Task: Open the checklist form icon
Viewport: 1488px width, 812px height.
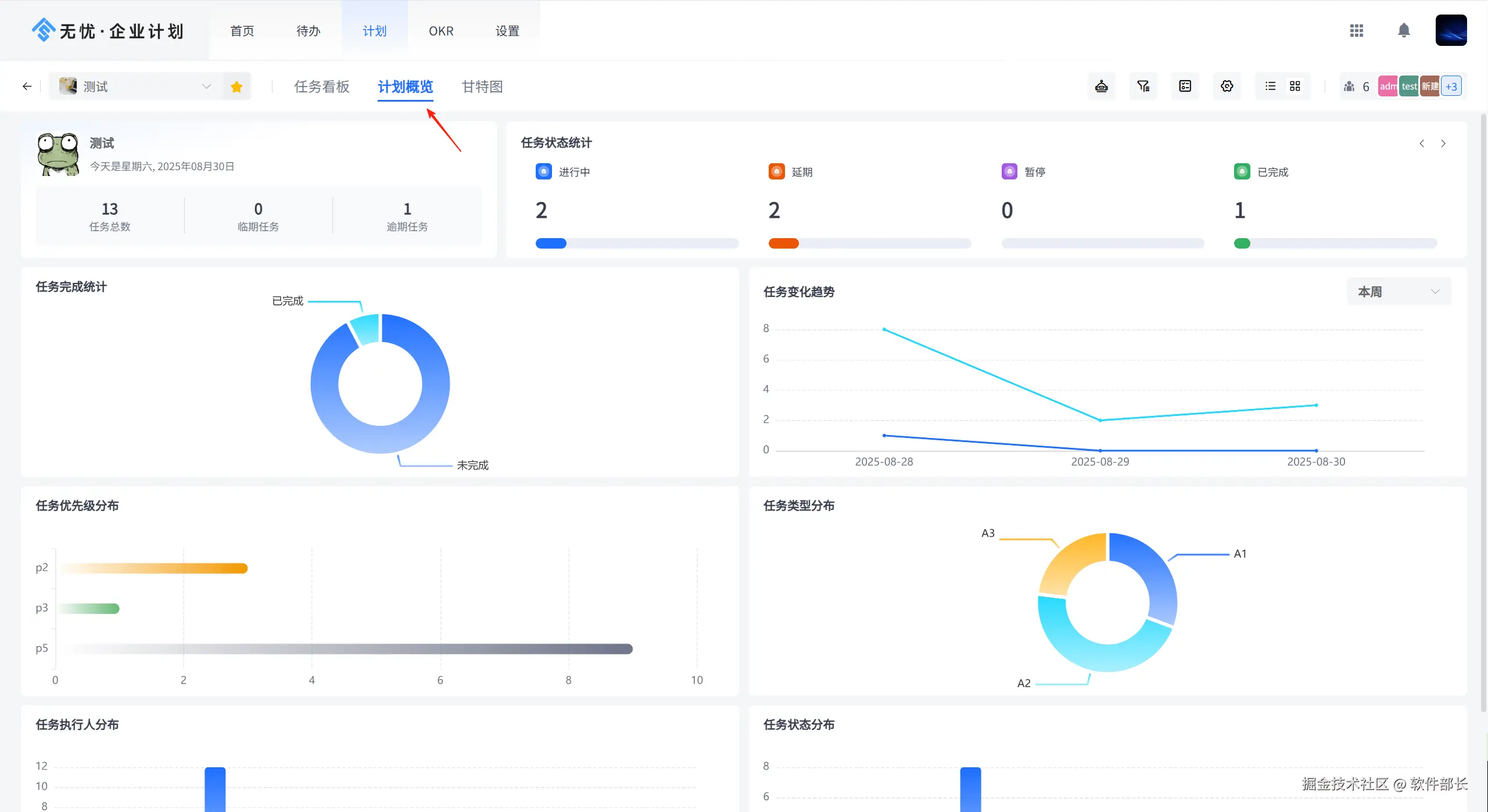Action: tap(1185, 87)
